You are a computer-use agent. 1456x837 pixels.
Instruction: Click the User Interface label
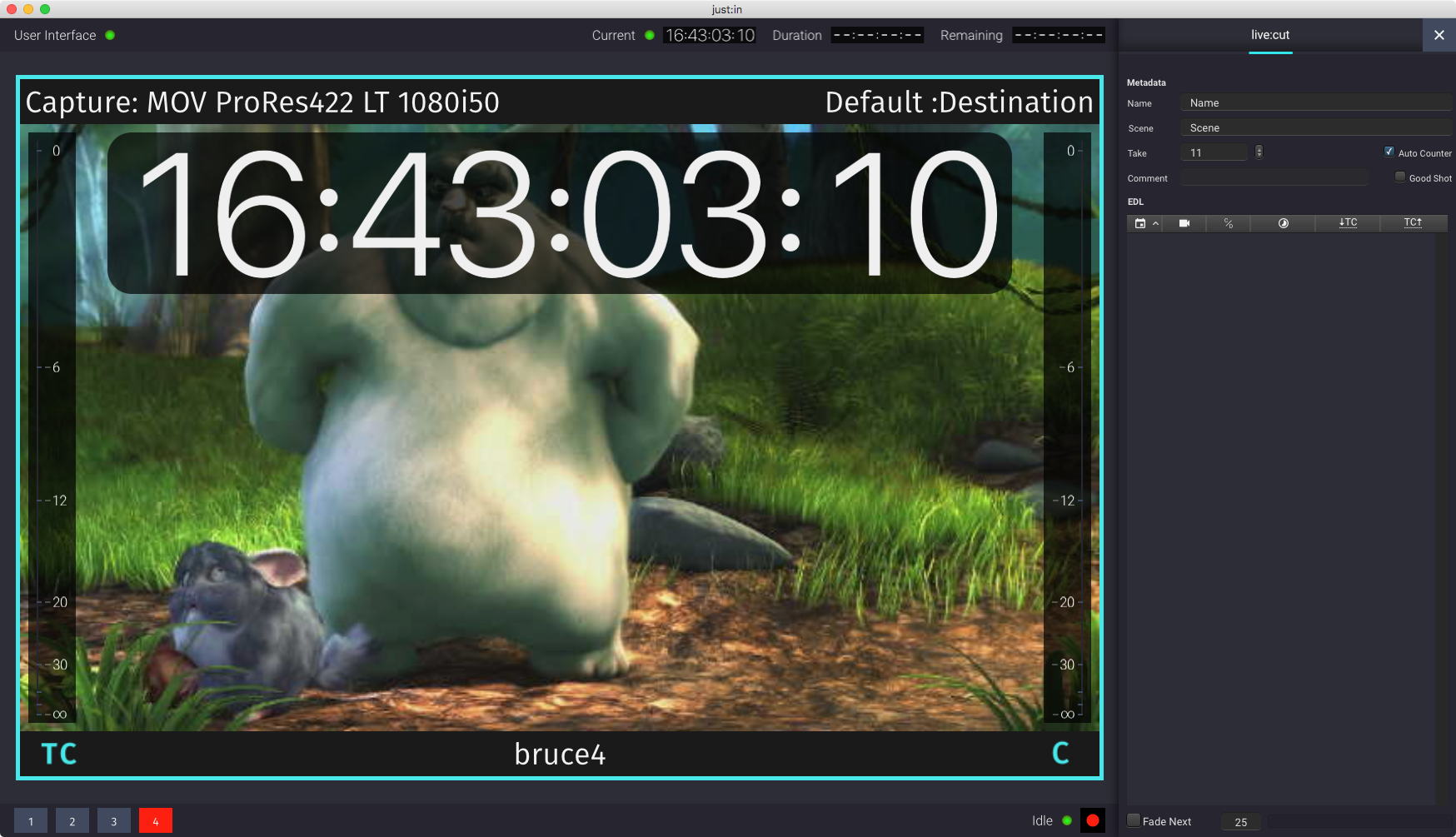coord(55,35)
